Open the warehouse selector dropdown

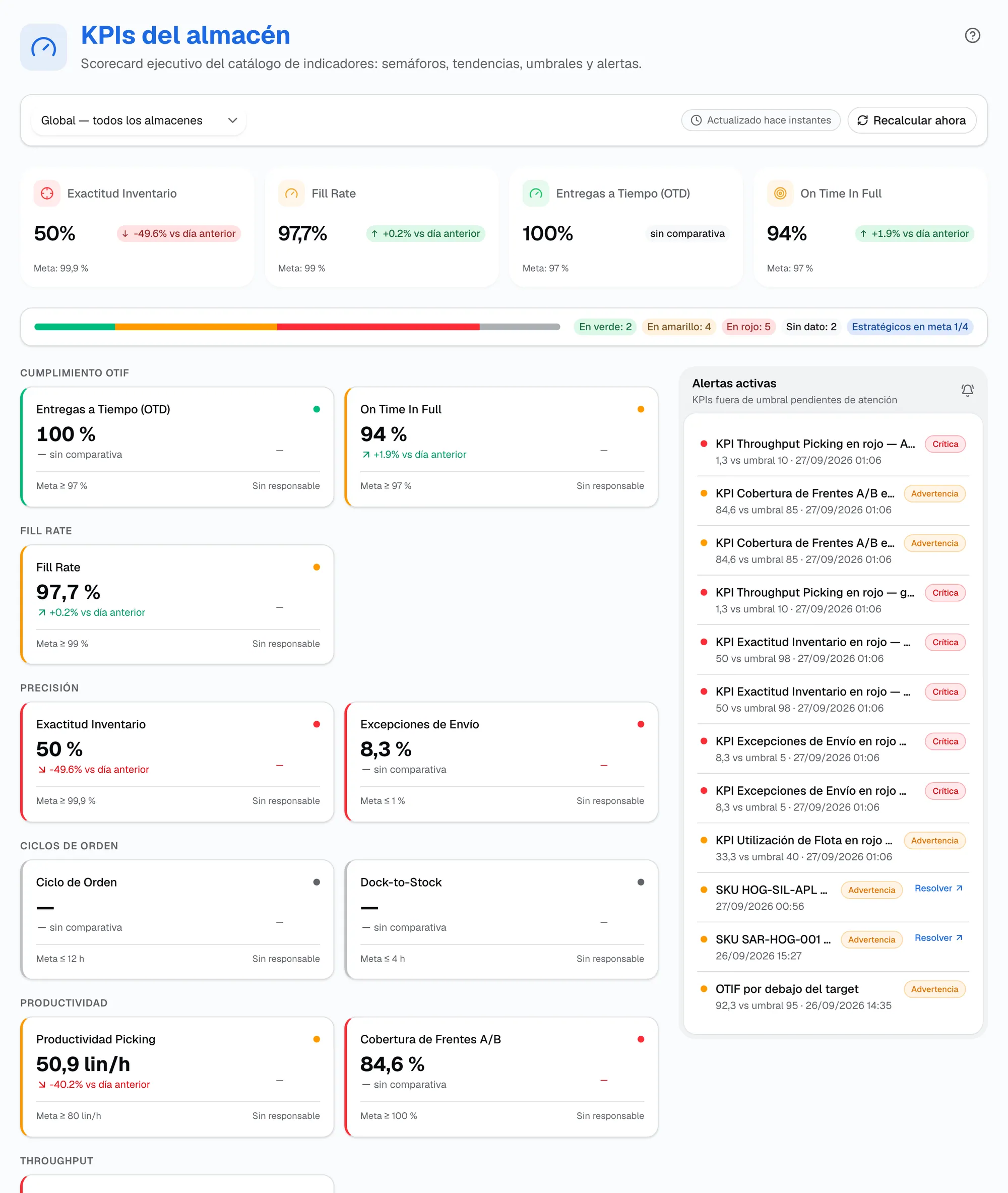[x=138, y=120]
